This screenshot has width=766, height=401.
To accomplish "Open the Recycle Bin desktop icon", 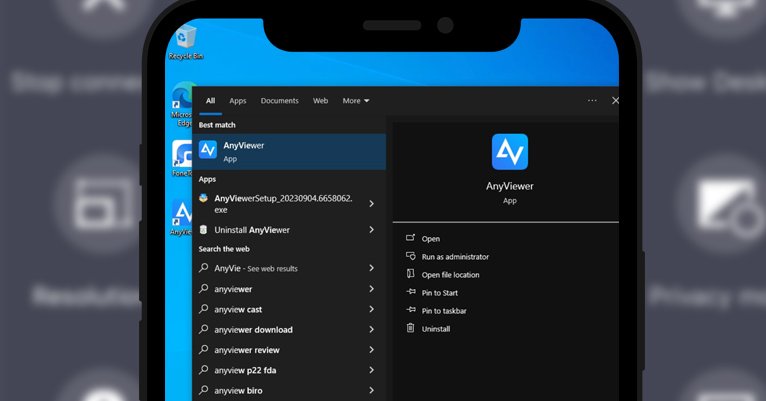I will 186,43.
